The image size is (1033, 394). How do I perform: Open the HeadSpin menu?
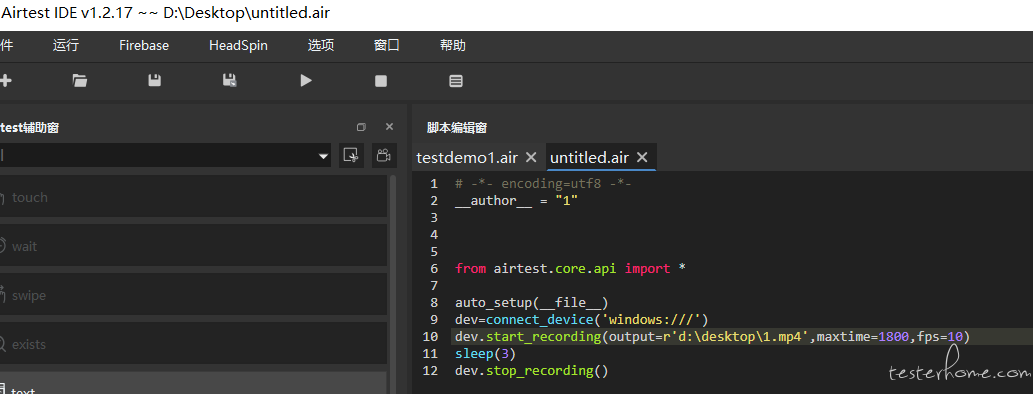click(x=238, y=45)
